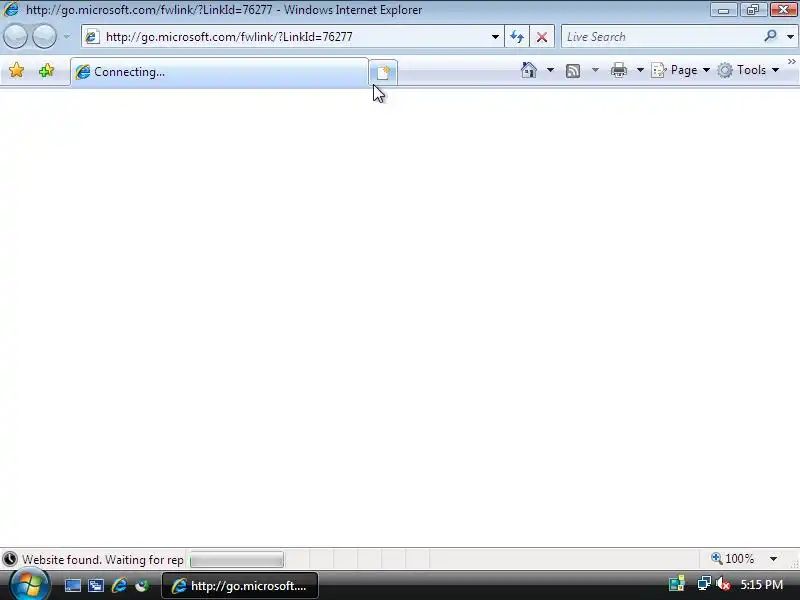Click the Add to Favorites icon
Viewport: 800px width, 600px height.
(x=46, y=70)
